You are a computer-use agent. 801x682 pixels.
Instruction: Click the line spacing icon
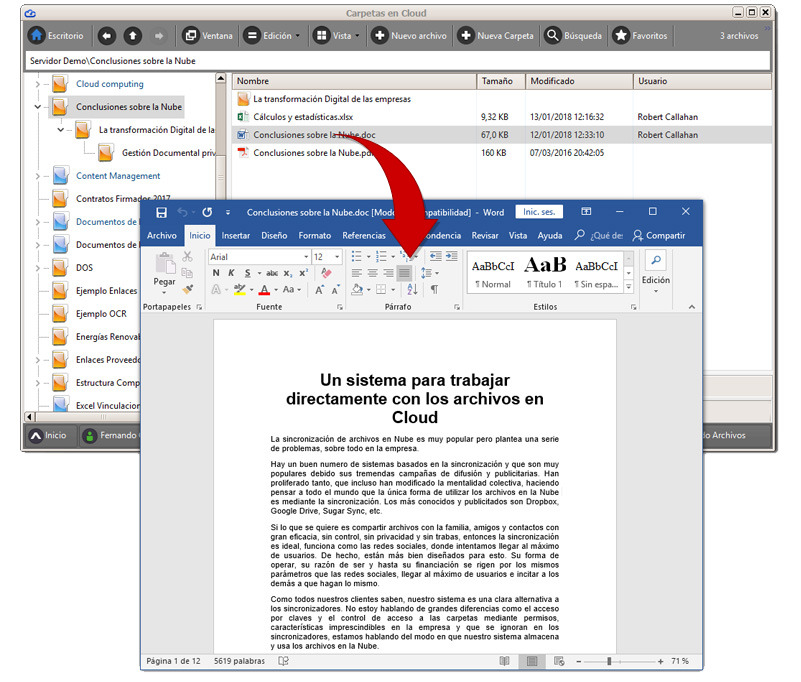click(426, 273)
